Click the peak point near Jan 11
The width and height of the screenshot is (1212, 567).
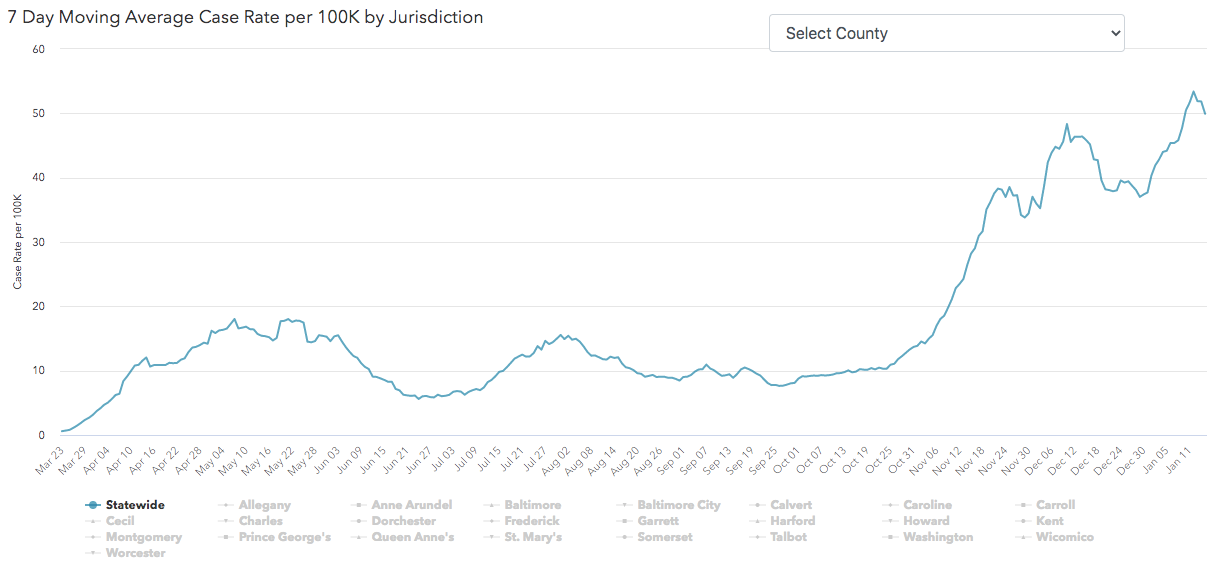click(x=1193, y=92)
